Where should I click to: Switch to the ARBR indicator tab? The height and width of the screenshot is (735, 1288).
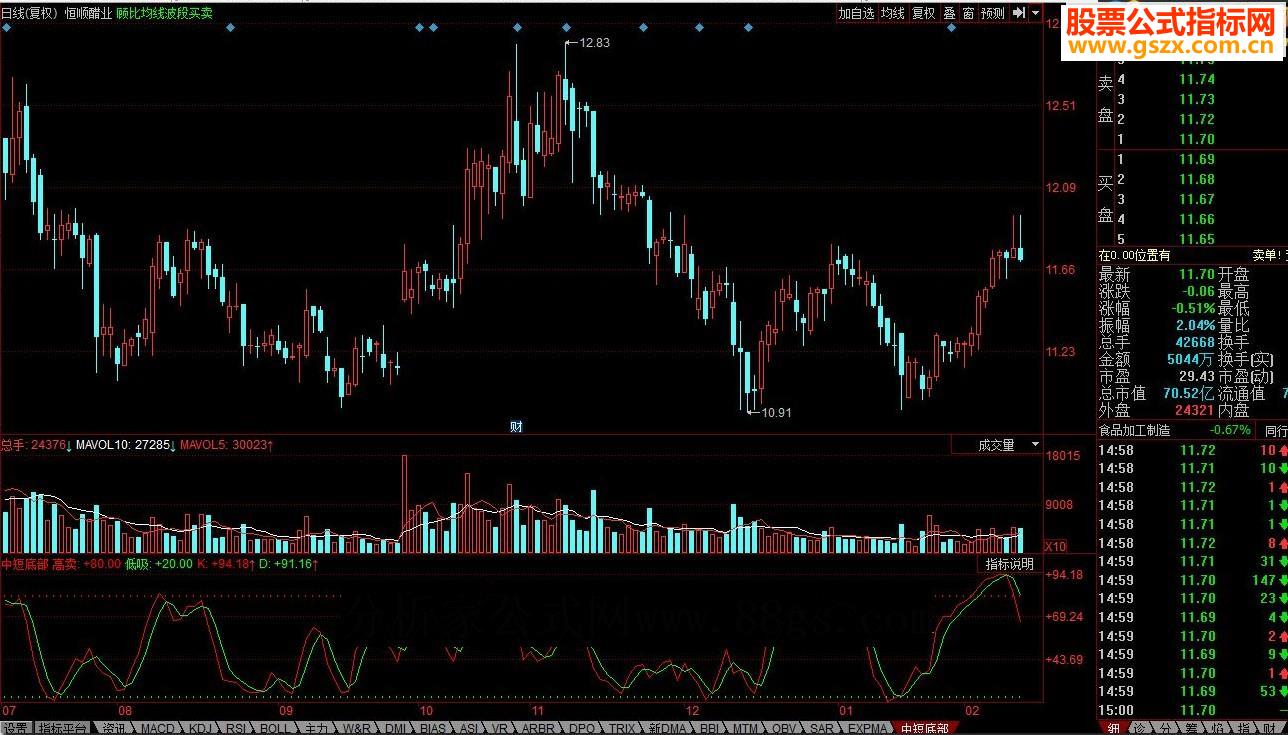pos(538,728)
